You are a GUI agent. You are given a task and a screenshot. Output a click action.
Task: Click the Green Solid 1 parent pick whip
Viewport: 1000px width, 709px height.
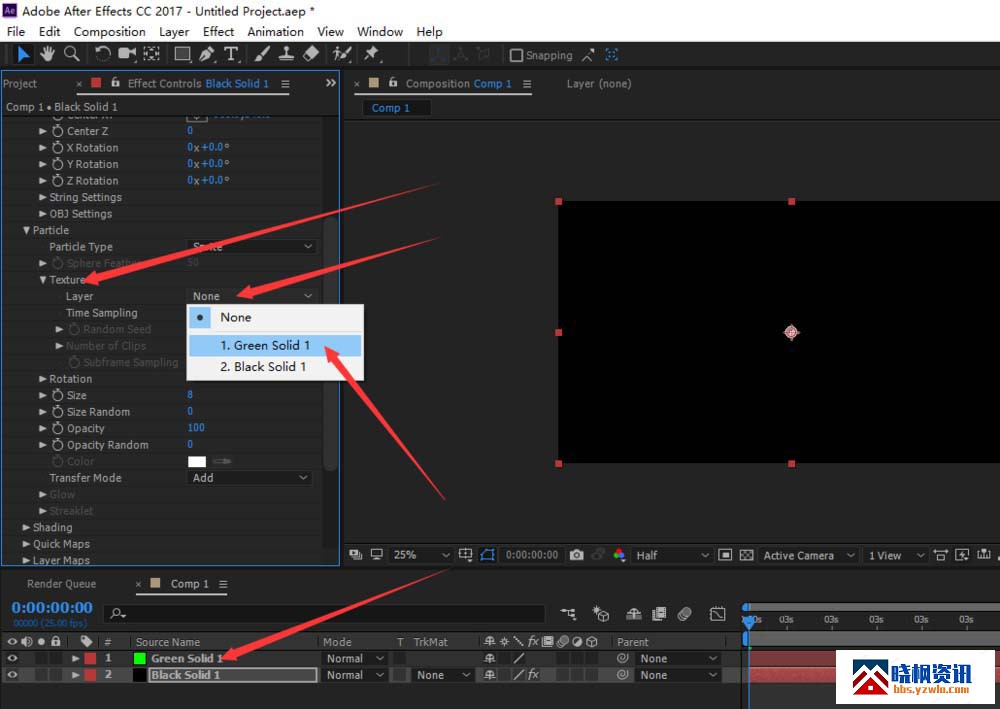(622, 659)
